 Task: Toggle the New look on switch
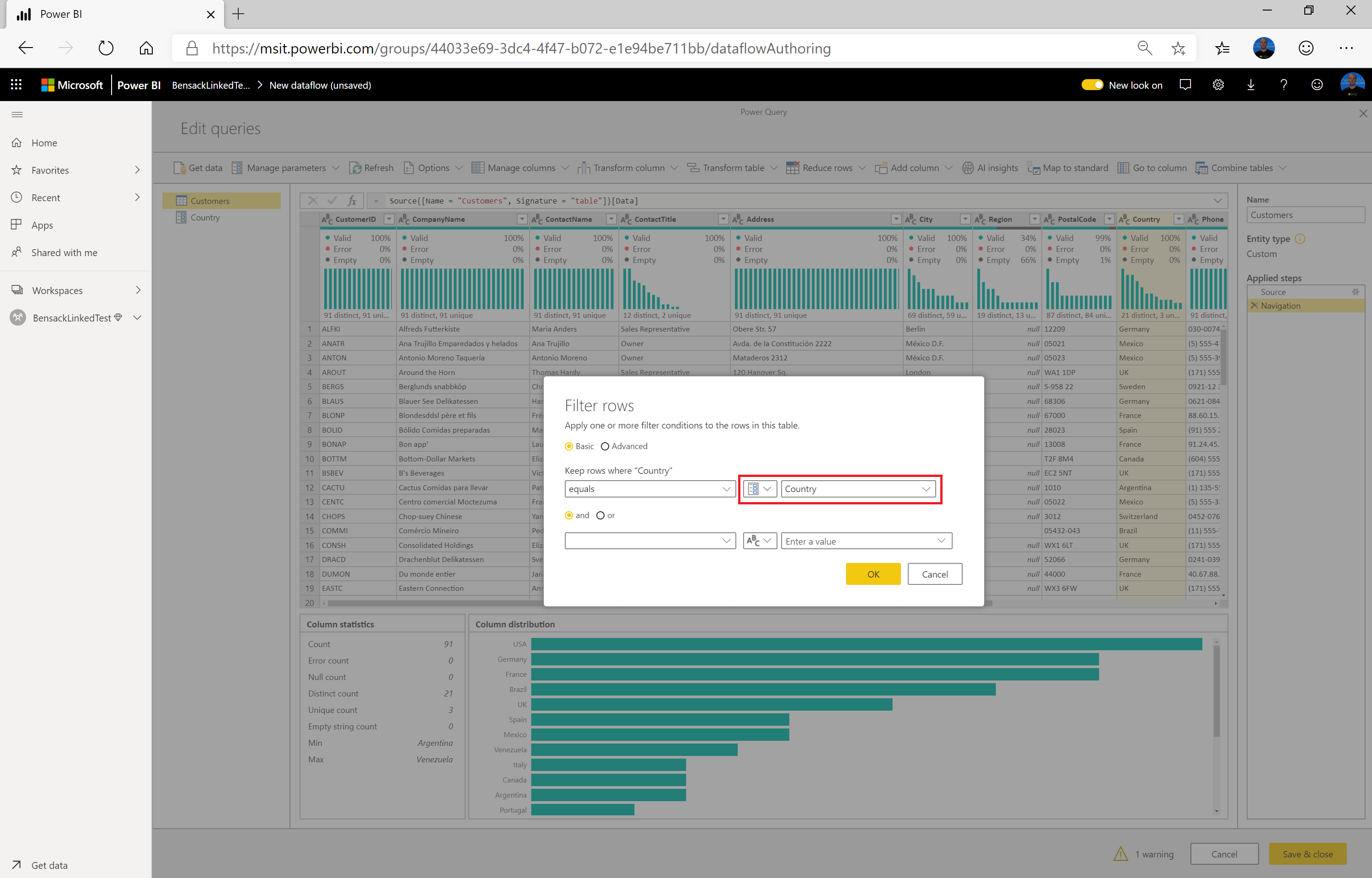click(1092, 85)
